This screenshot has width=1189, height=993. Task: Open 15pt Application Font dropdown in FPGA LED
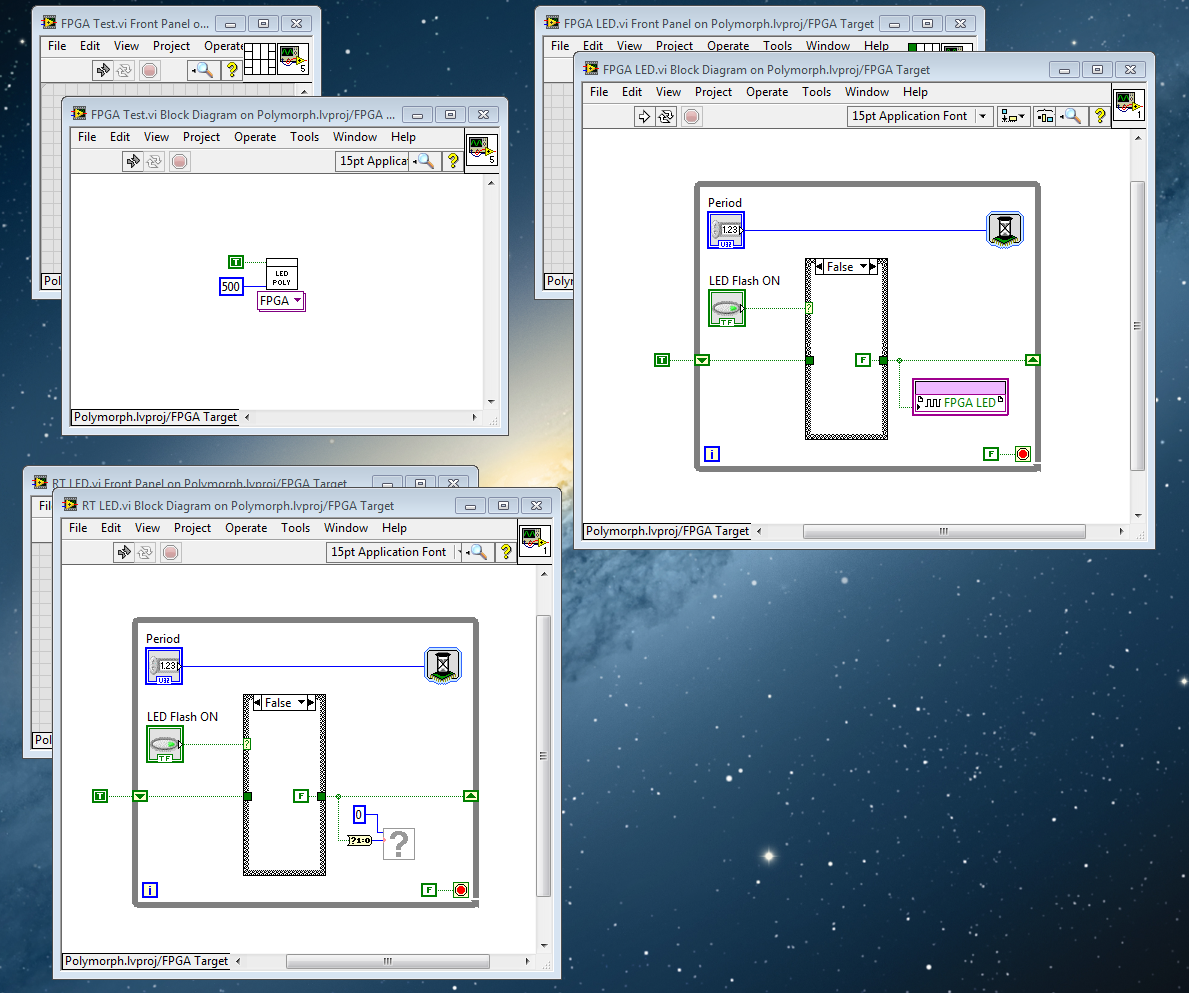(983, 116)
